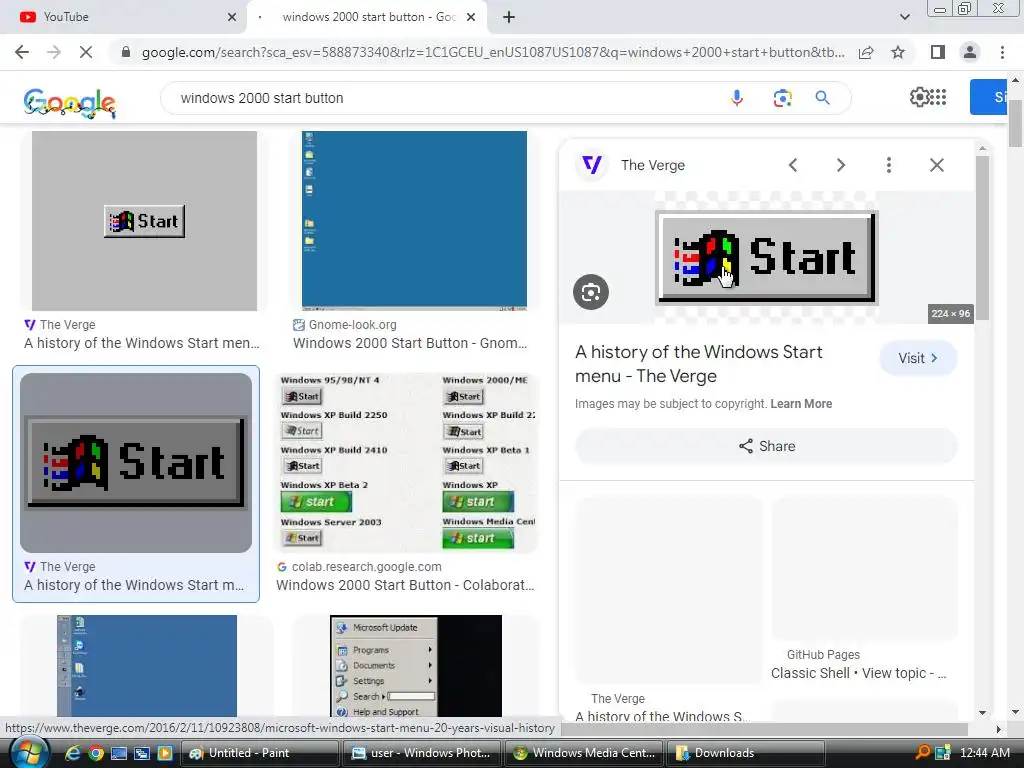Click 'Windows 2000 Start Button - Colaborat...' caption
This screenshot has height=768, width=1024.
405,584
